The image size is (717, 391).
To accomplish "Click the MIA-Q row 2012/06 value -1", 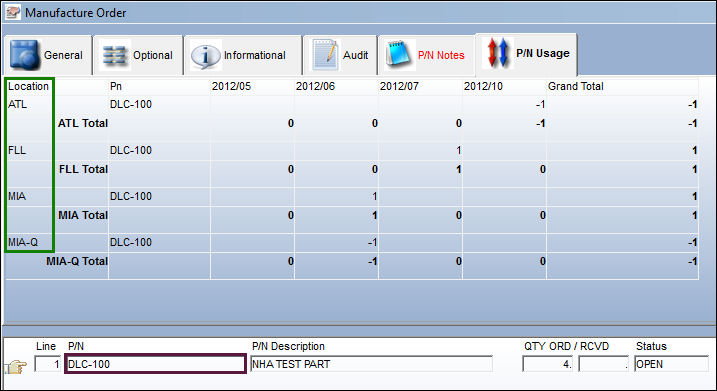I will (x=372, y=242).
